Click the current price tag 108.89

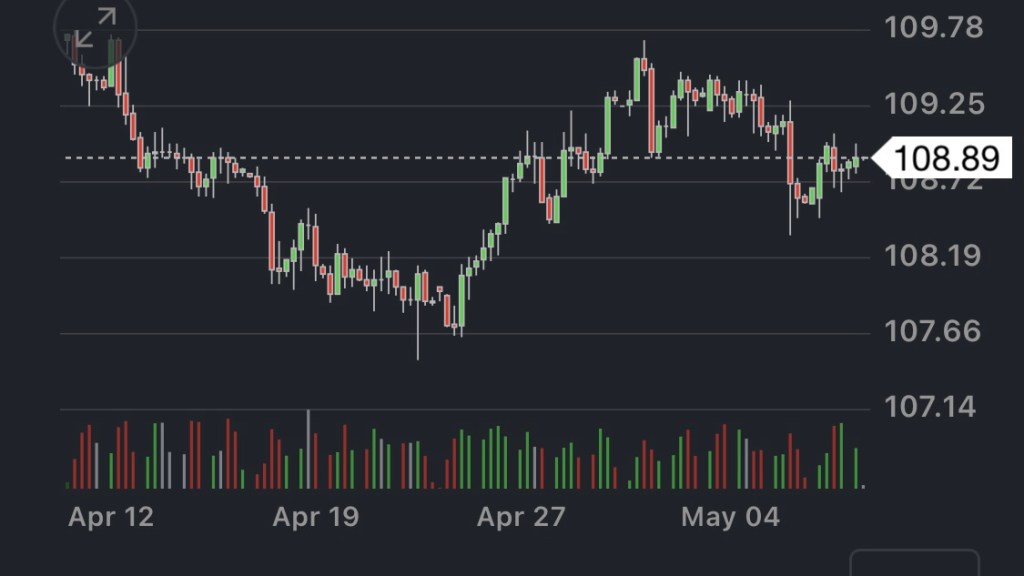pyautogui.click(x=945, y=158)
